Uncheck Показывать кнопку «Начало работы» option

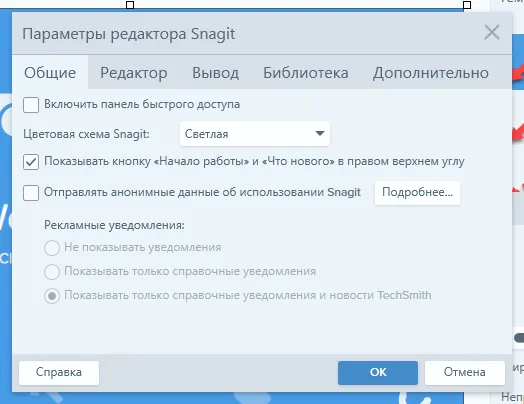click(31, 162)
